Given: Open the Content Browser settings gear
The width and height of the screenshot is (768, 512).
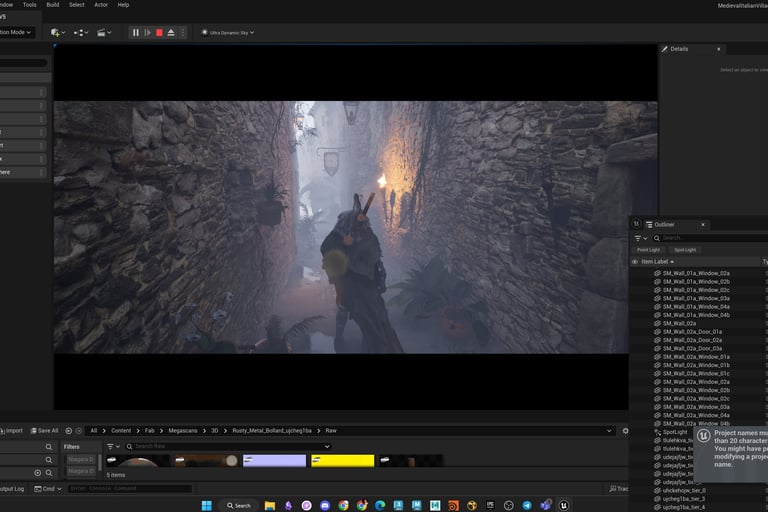Looking at the screenshot, I should pos(625,431).
